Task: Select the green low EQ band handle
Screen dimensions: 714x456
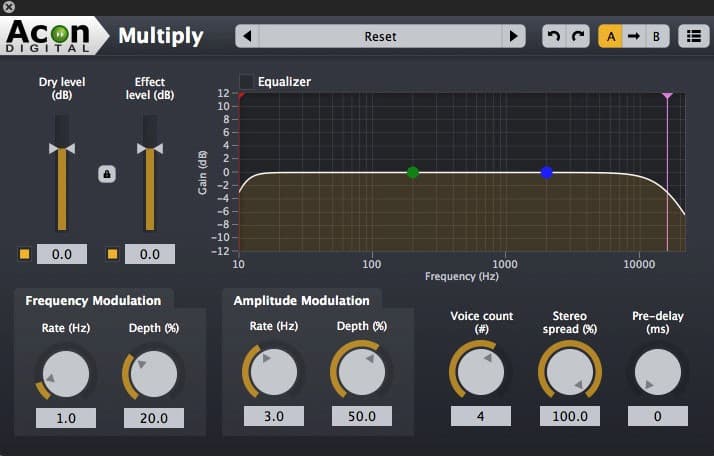Action: [x=413, y=172]
